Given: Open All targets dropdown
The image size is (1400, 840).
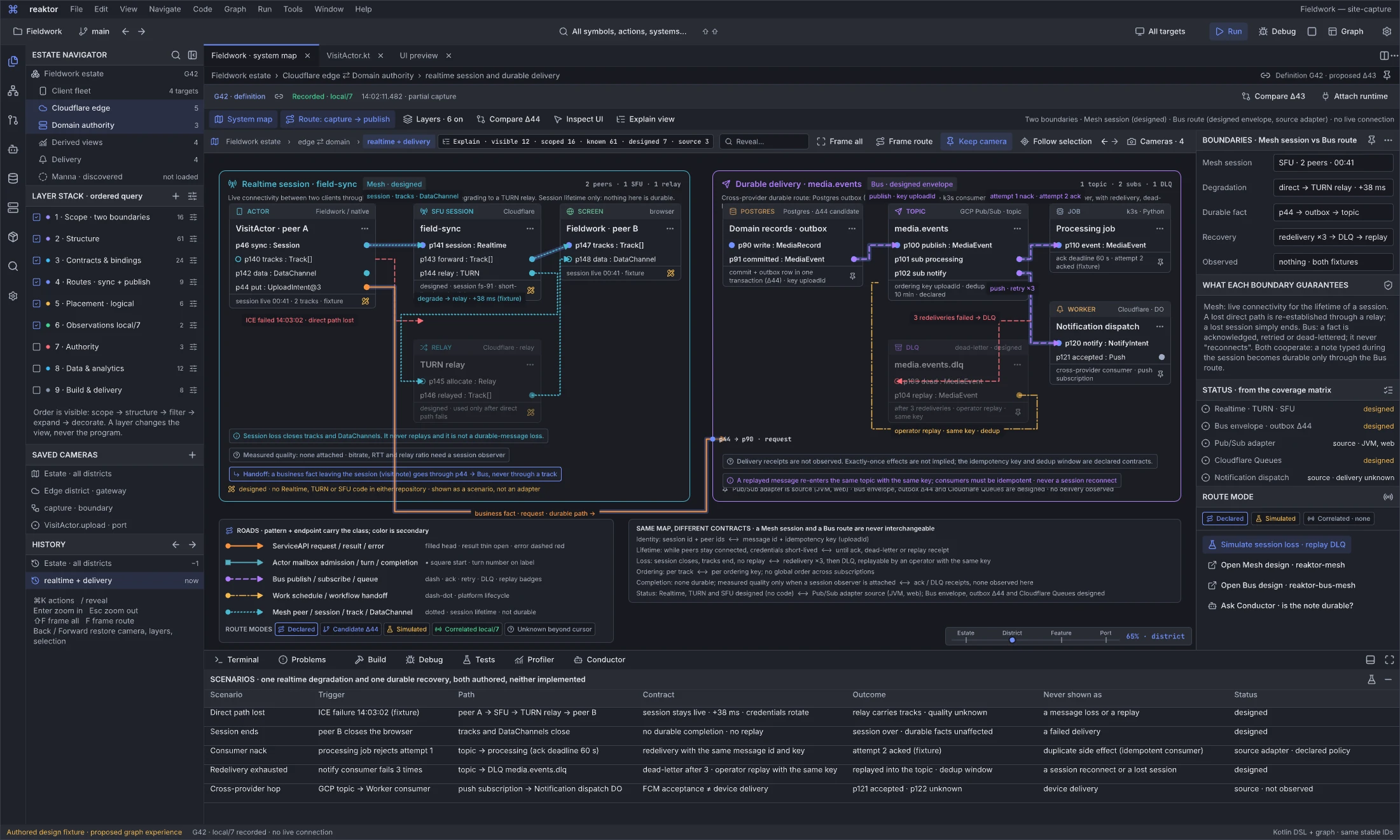Looking at the screenshot, I should [1160, 31].
